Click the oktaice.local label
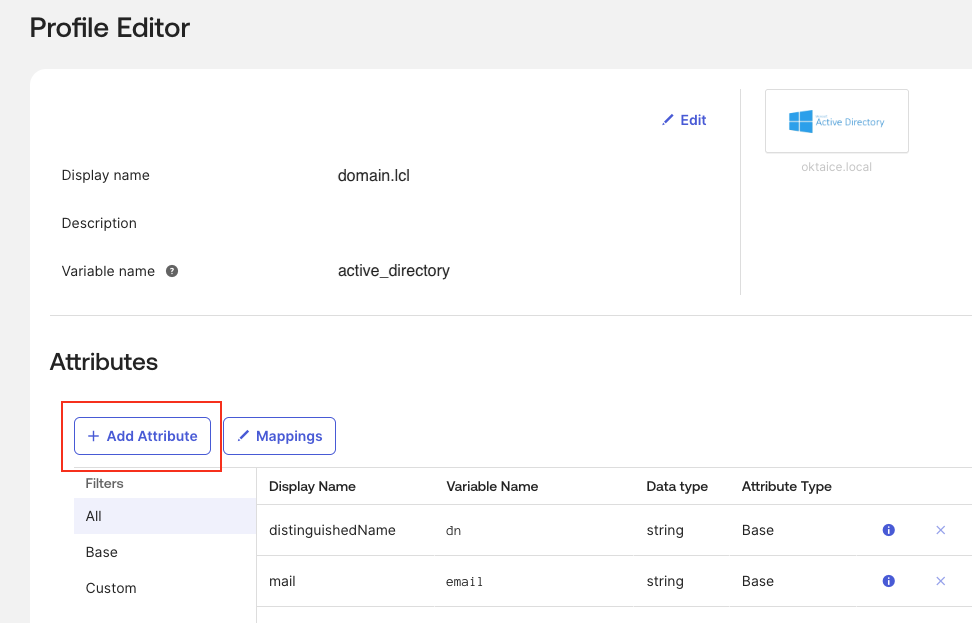The width and height of the screenshot is (972, 623). 836,167
